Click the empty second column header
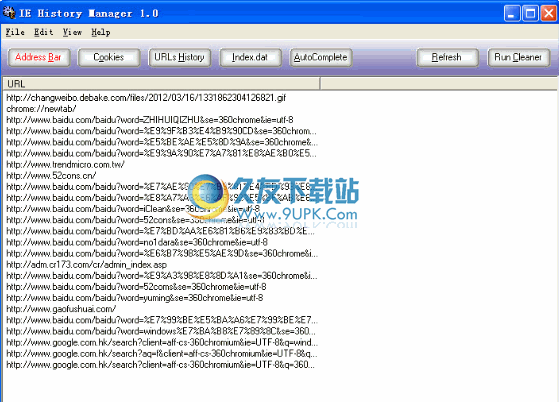The height and width of the screenshot is (402, 559). coord(439,84)
